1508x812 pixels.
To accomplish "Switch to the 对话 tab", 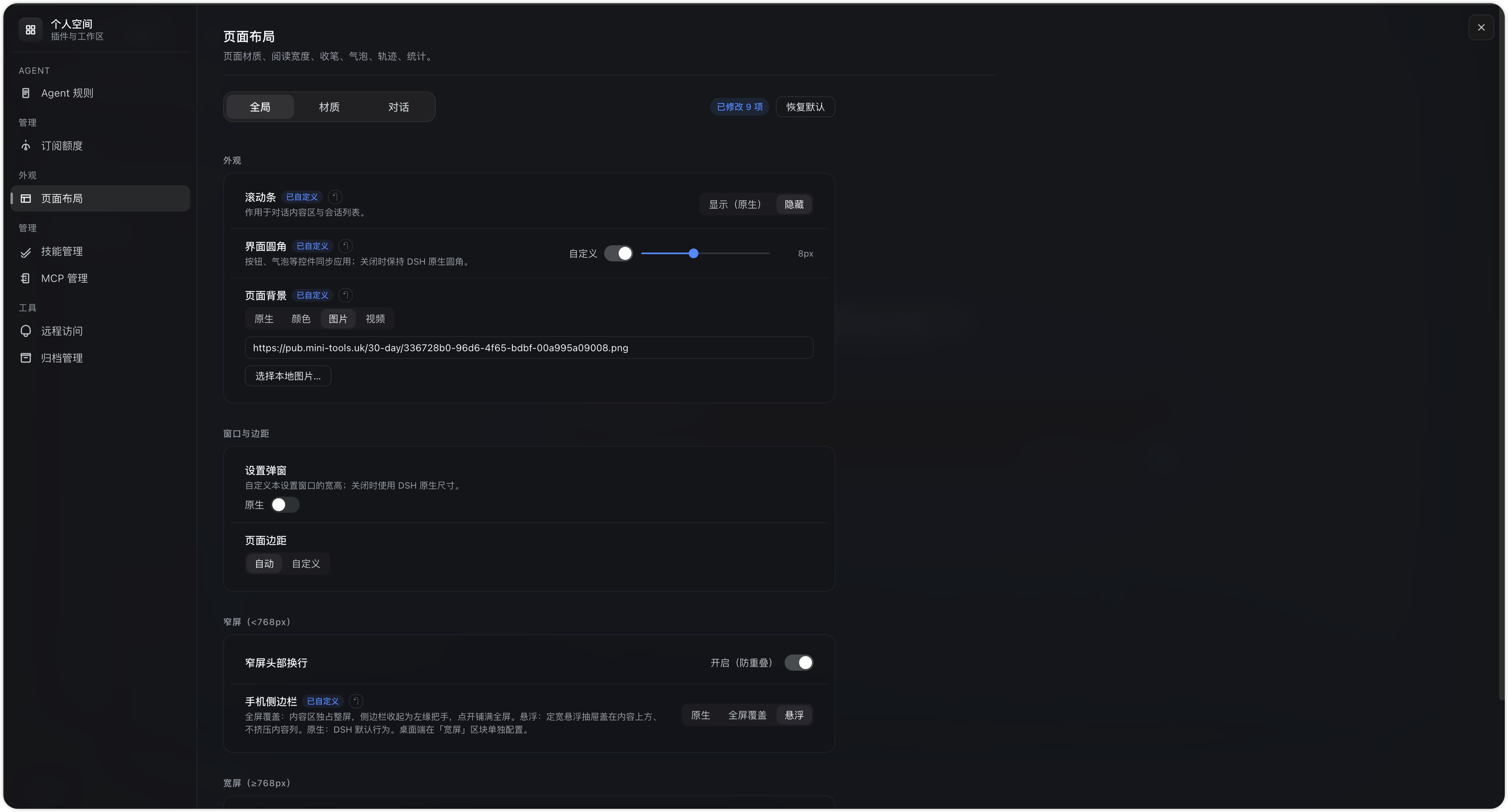I will coord(399,107).
